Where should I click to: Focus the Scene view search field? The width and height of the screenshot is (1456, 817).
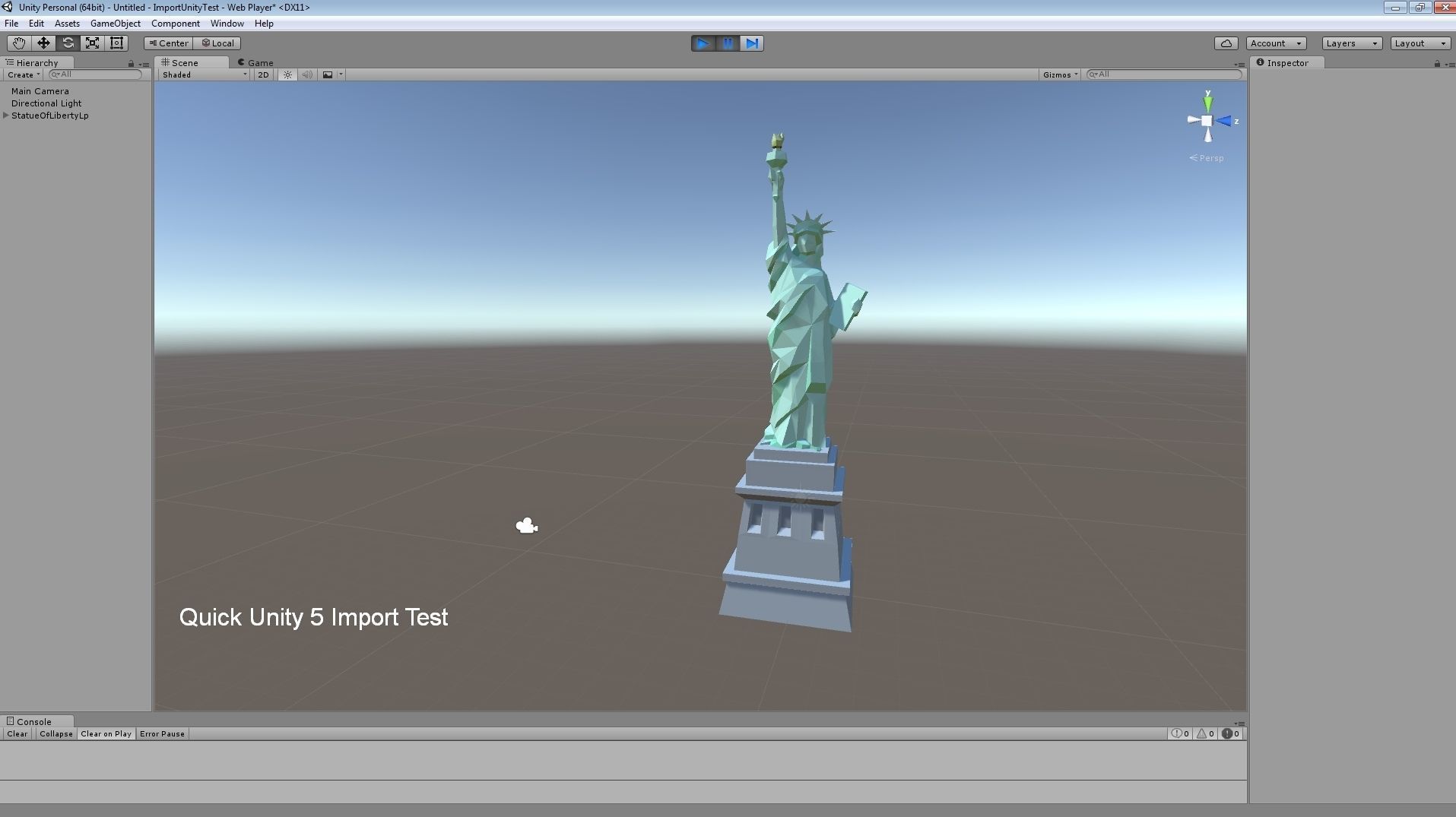coord(1163,74)
